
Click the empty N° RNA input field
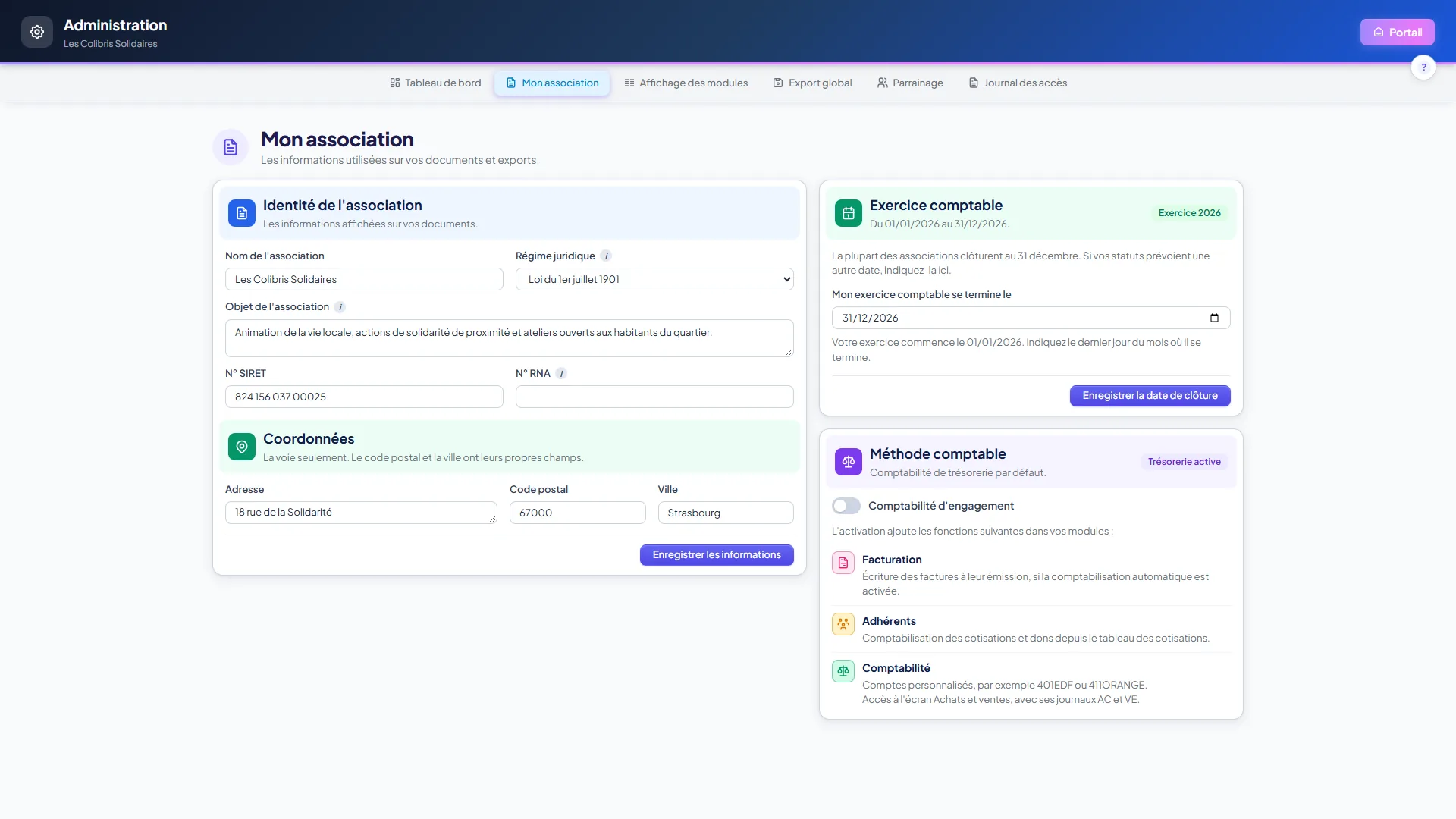point(654,397)
